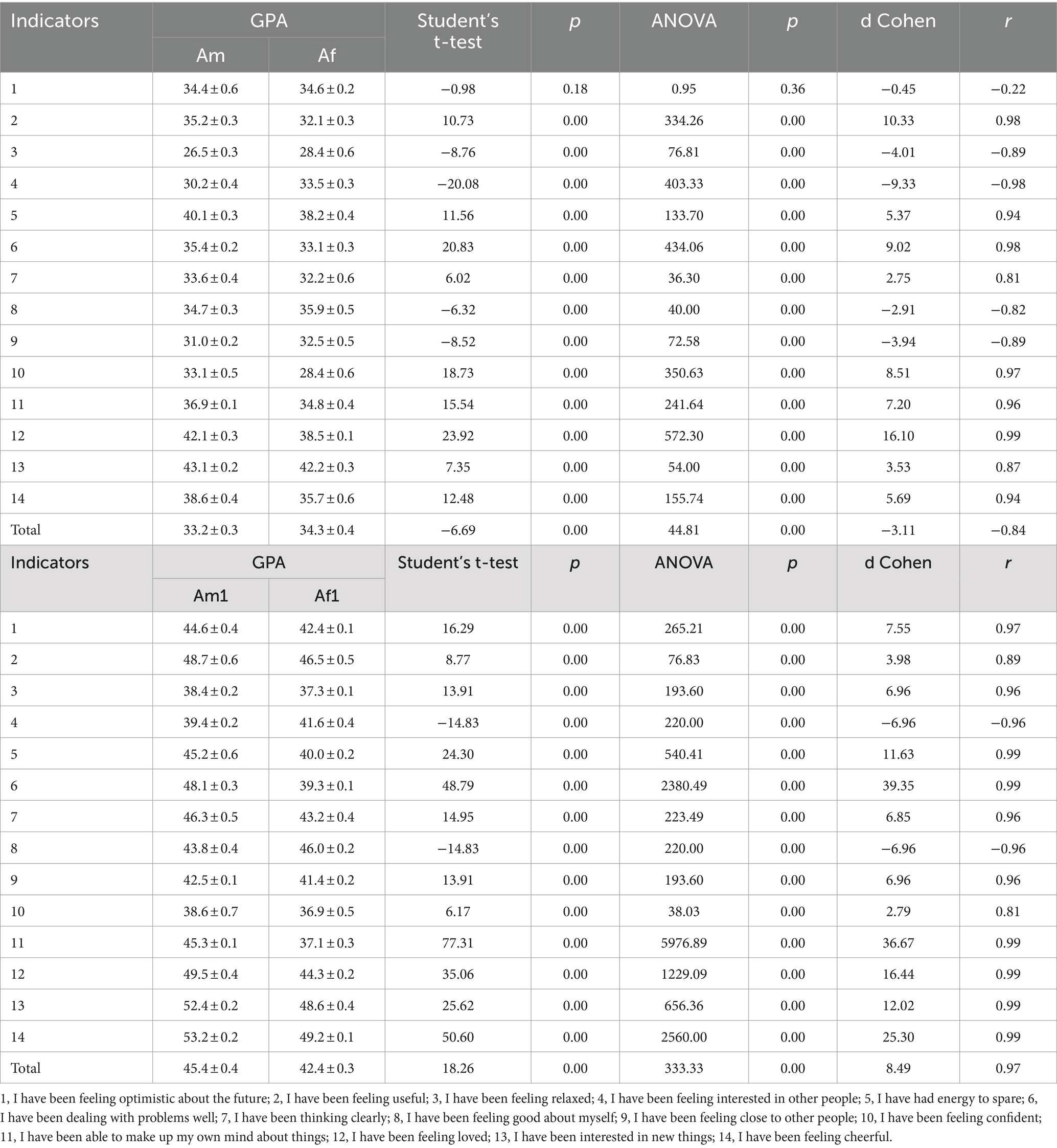Click the t-test value 25.62
Viewport: 1057px width, 1148px height.
click(457, 1005)
